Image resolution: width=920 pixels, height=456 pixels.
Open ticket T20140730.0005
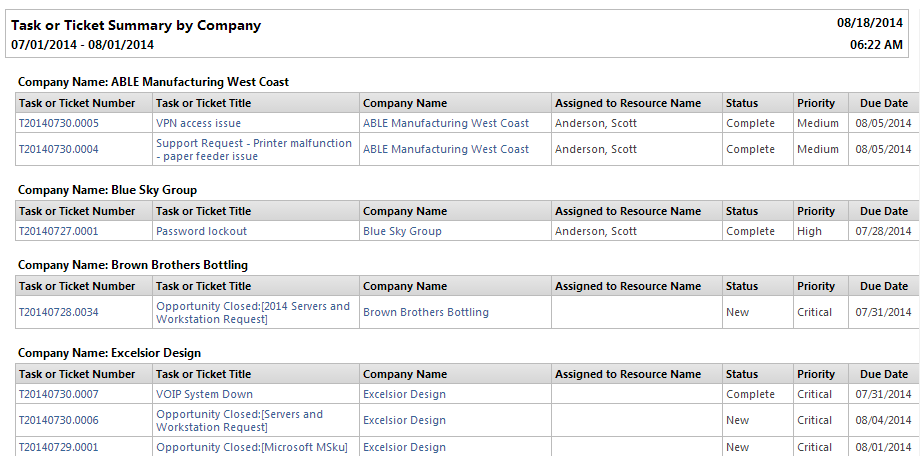(x=59, y=123)
